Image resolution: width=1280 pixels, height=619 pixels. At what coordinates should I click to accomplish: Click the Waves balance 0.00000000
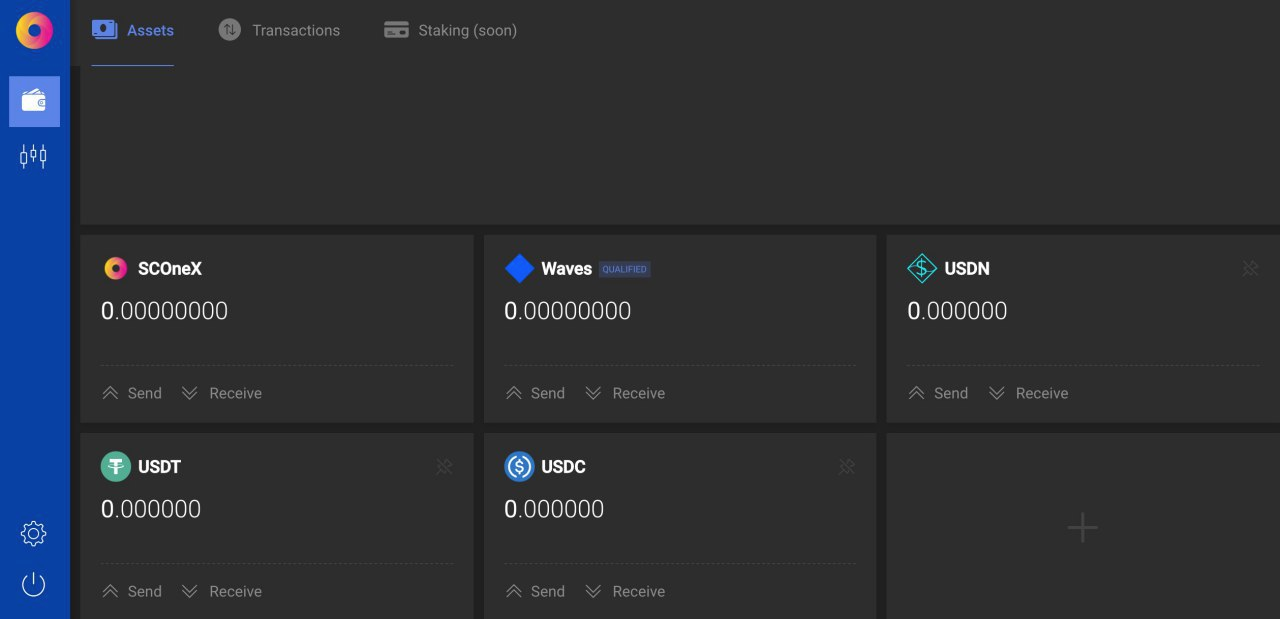pyautogui.click(x=568, y=311)
